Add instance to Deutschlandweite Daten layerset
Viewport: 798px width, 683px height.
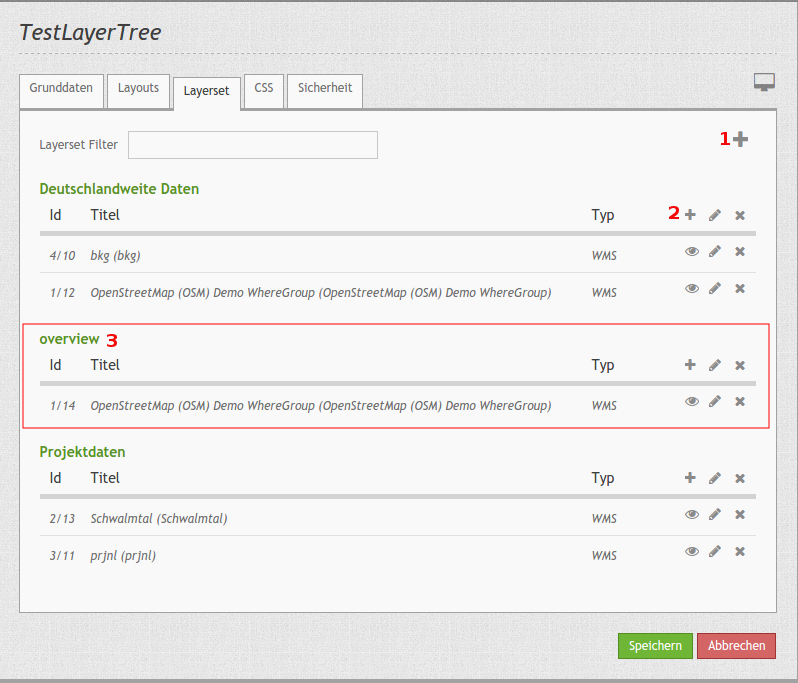click(x=690, y=215)
